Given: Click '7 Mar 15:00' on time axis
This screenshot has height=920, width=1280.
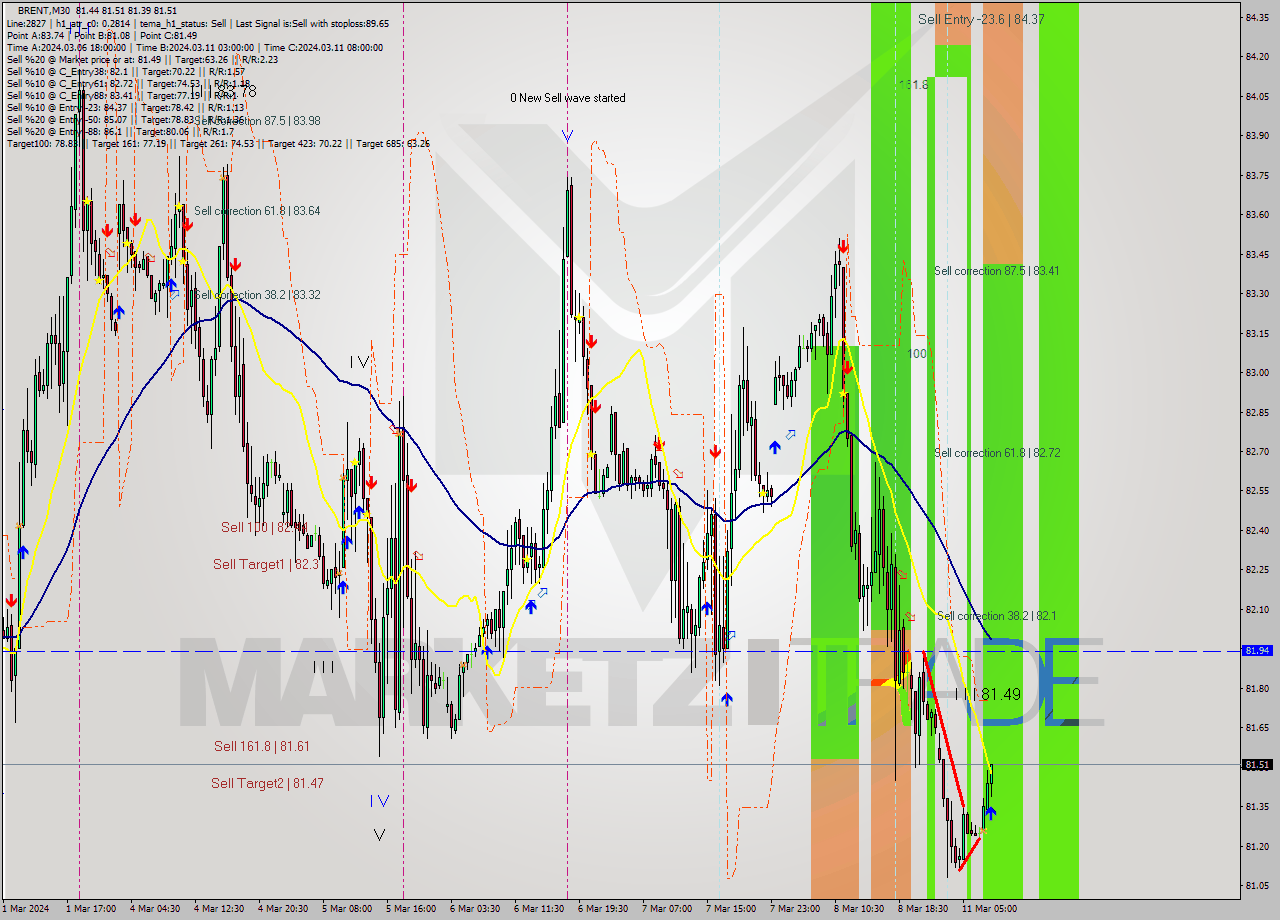Looking at the screenshot, I should click(730, 909).
